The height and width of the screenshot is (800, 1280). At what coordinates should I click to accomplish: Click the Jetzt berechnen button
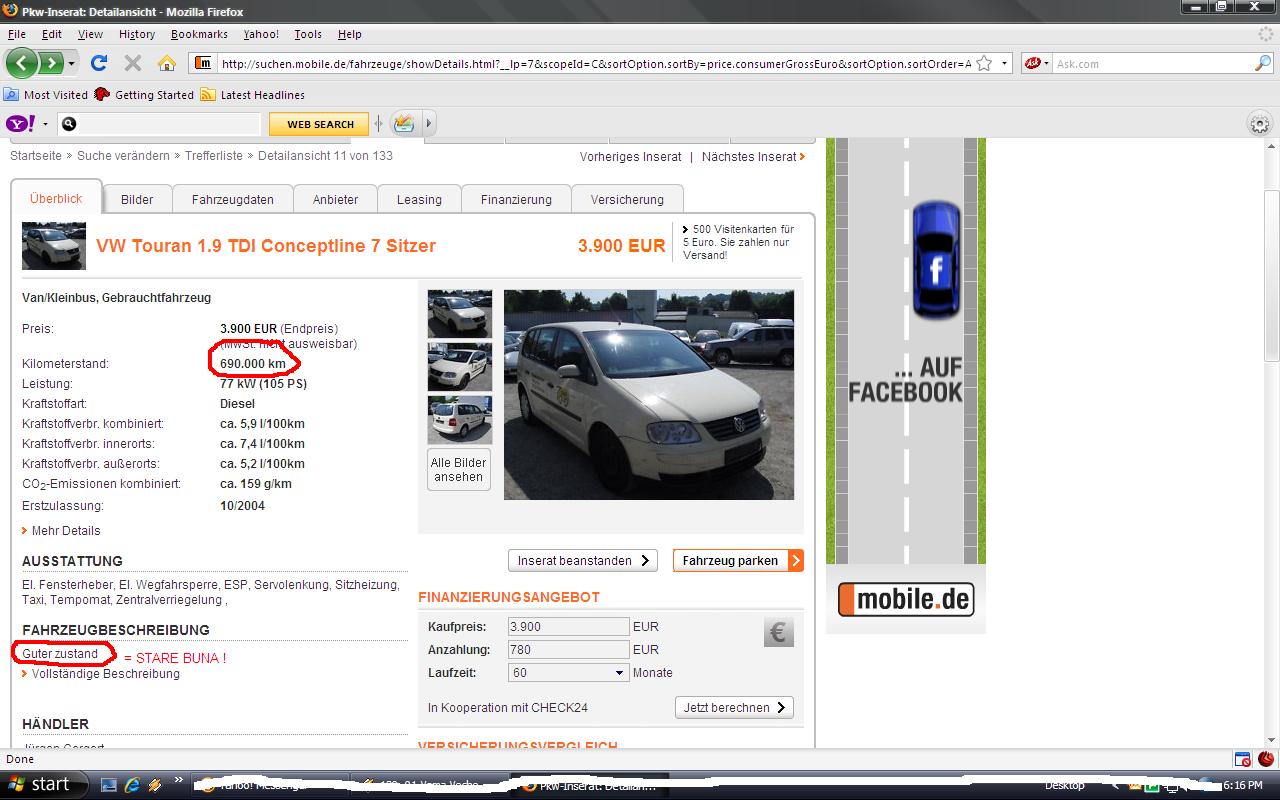click(x=734, y=707)
